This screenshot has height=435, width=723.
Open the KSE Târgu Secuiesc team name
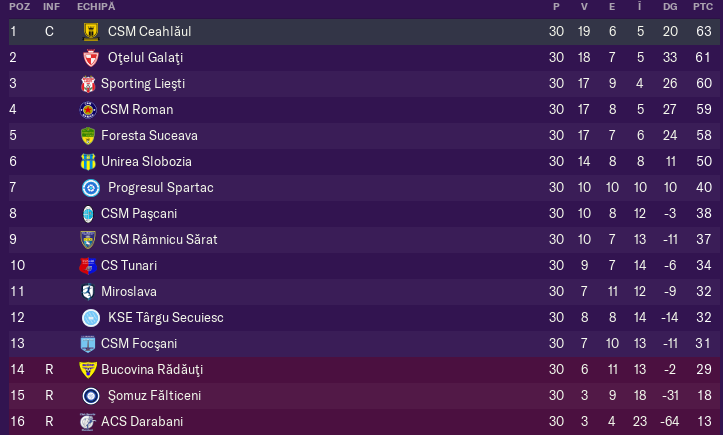pyautogui.click(x=166, y=317)
